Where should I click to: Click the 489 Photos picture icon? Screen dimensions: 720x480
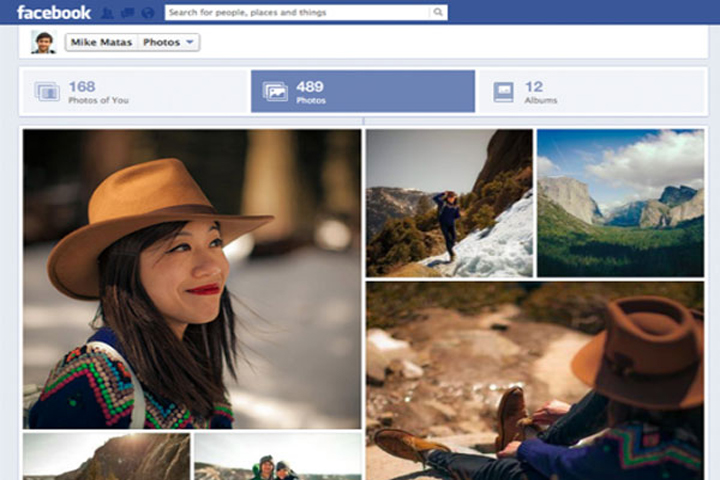click(x=275, y=92)
